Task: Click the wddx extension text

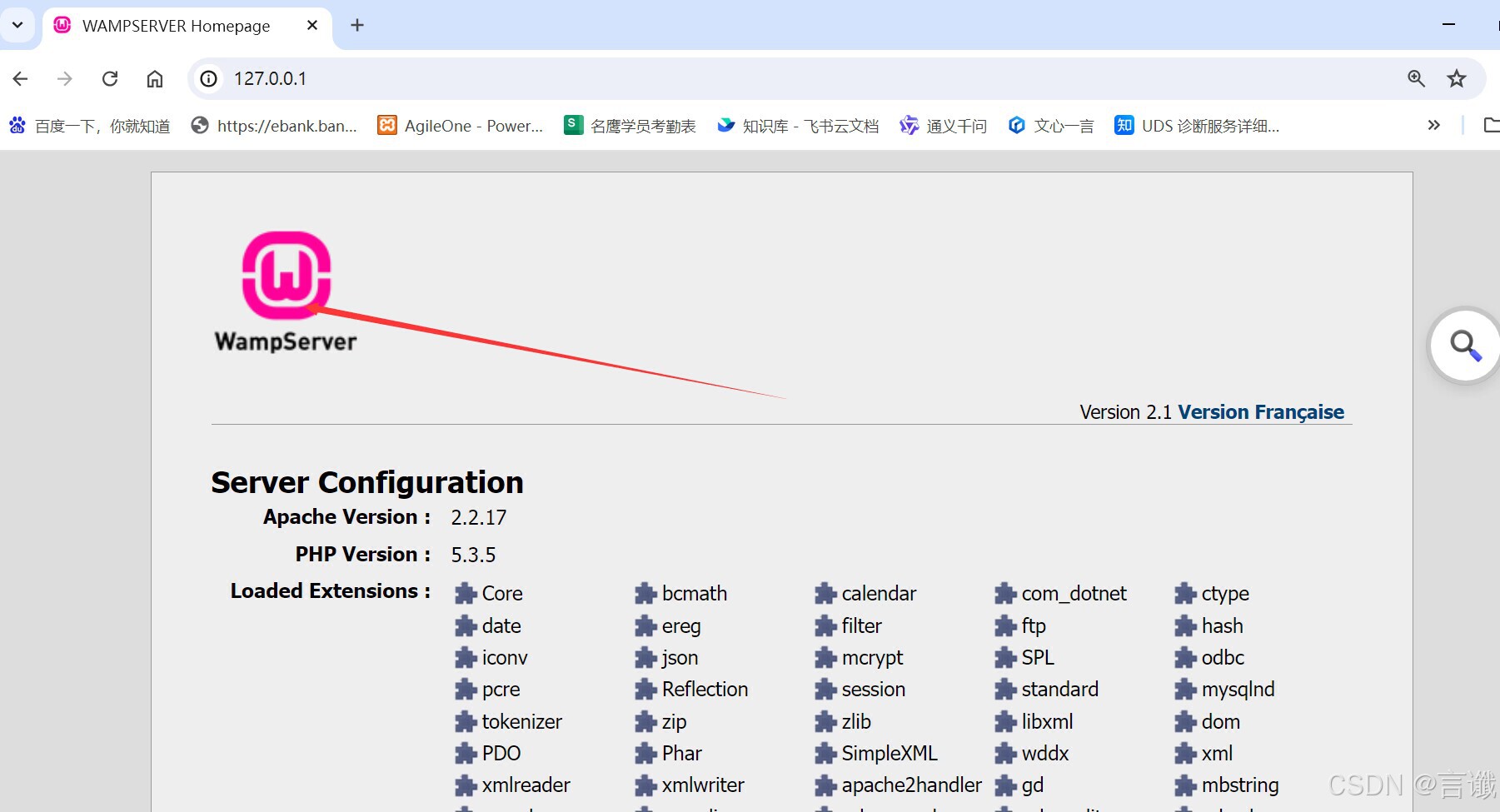Action: (1045, 754)
